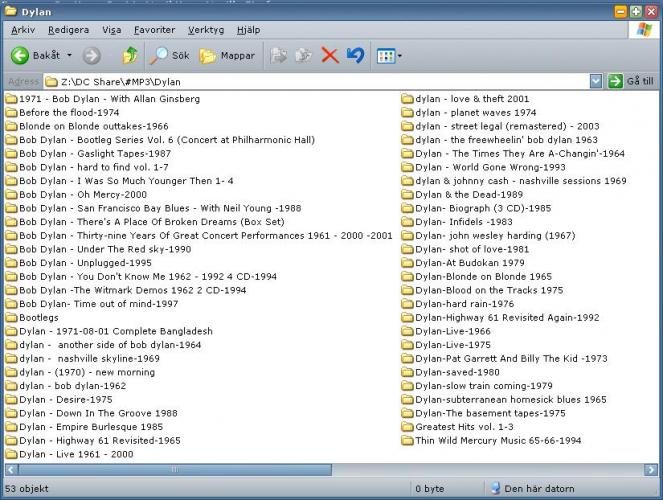Expand the address bar dropdown list

[x=596, y=82]
